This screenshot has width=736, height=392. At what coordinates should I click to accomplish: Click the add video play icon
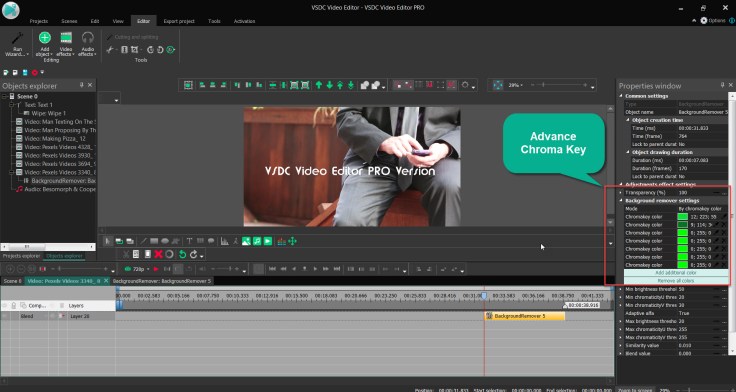coord(268,241)
